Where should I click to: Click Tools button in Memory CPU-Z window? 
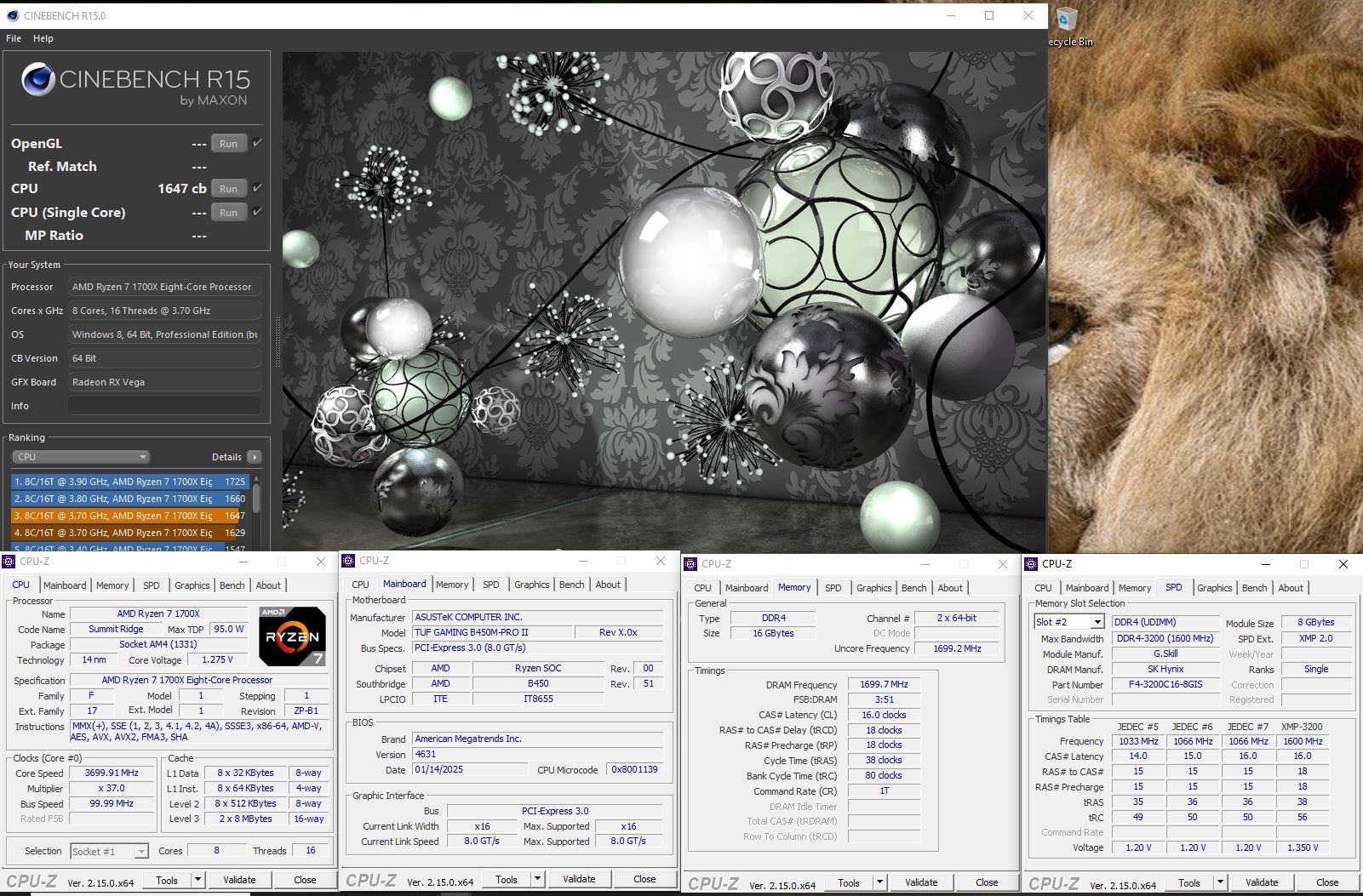(x=849, y=882)
